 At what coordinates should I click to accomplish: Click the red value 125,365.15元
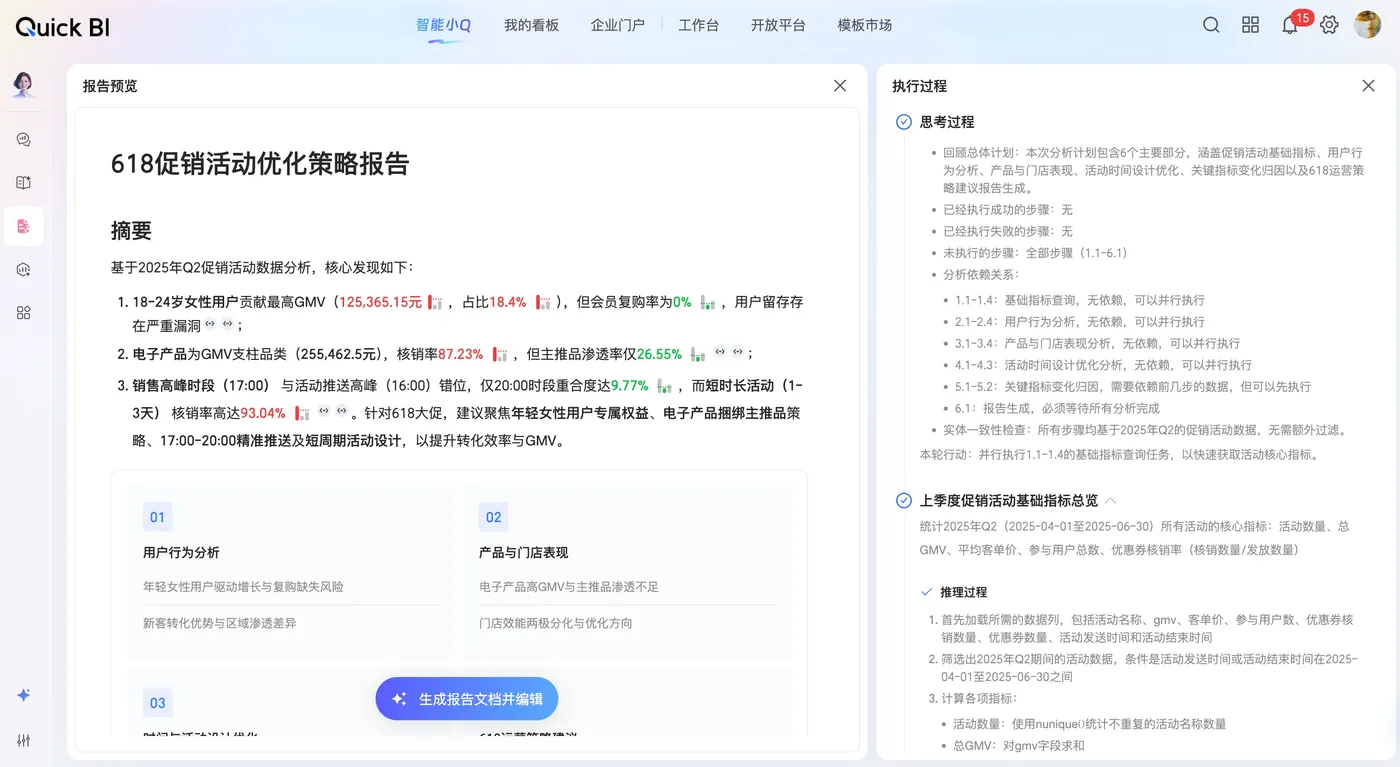click(x=380, y=302)
